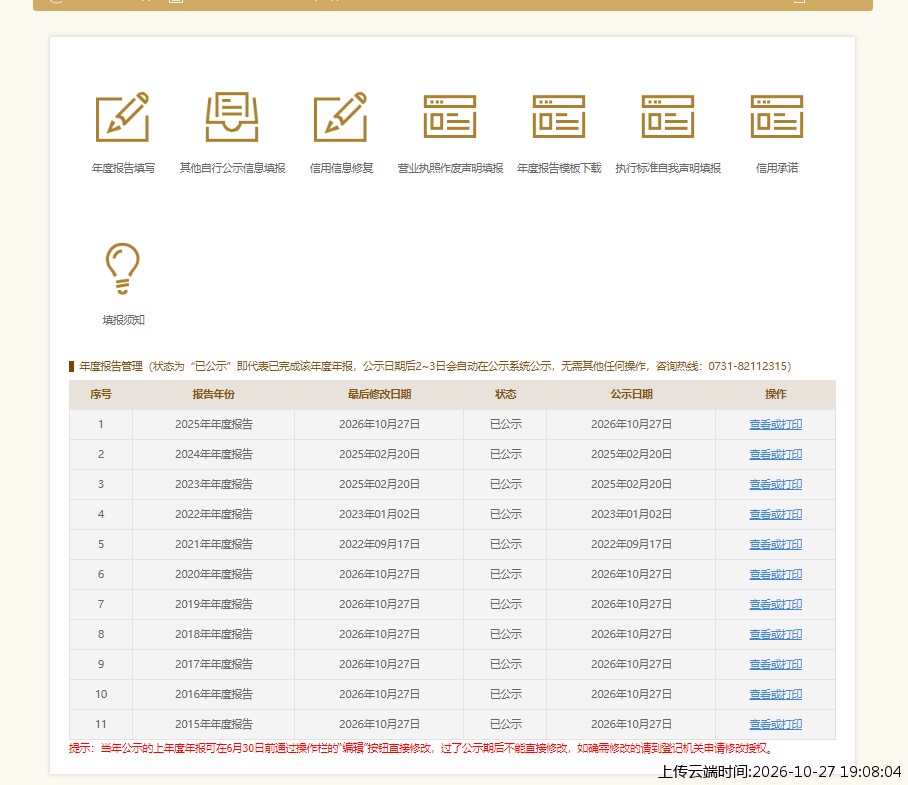Select the 其他自行公示信息填报 label

[x=232, y=168]
